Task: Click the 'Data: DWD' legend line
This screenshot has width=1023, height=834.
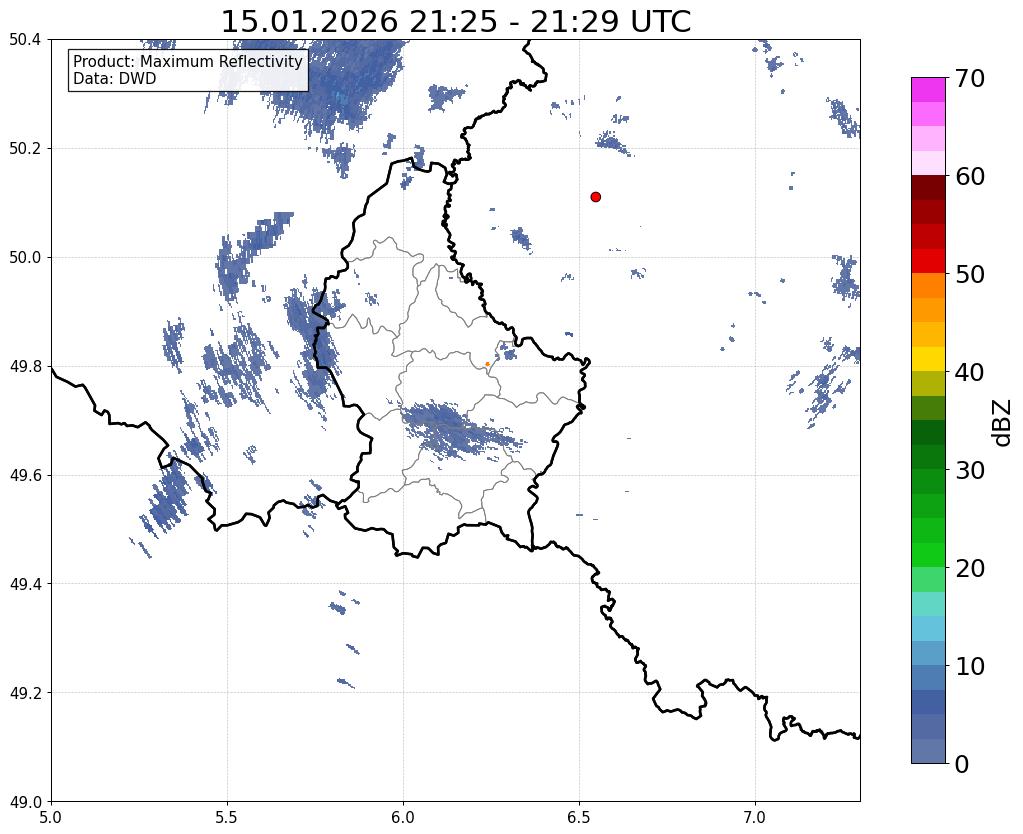Action: click(115, 79)
